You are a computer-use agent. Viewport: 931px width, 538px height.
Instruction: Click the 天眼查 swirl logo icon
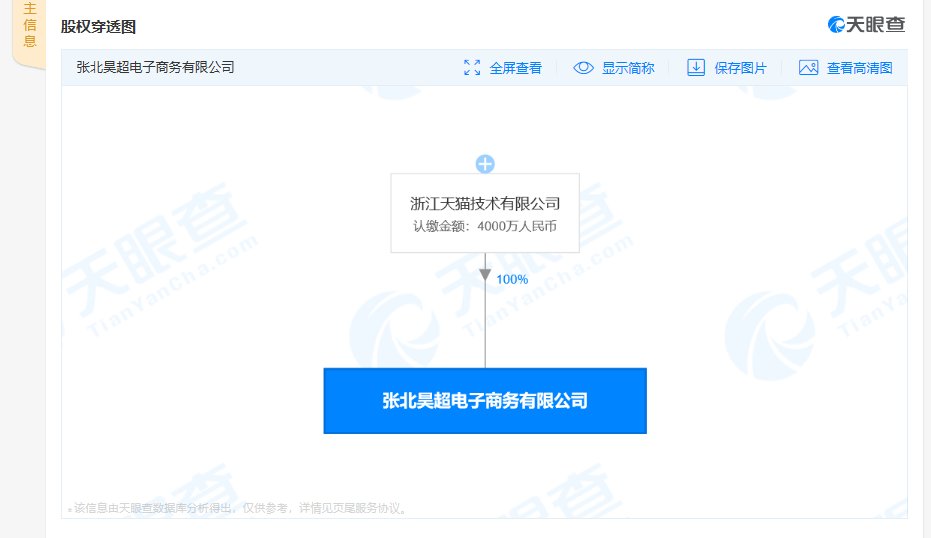pyautogui.click(x=837, y=25)
